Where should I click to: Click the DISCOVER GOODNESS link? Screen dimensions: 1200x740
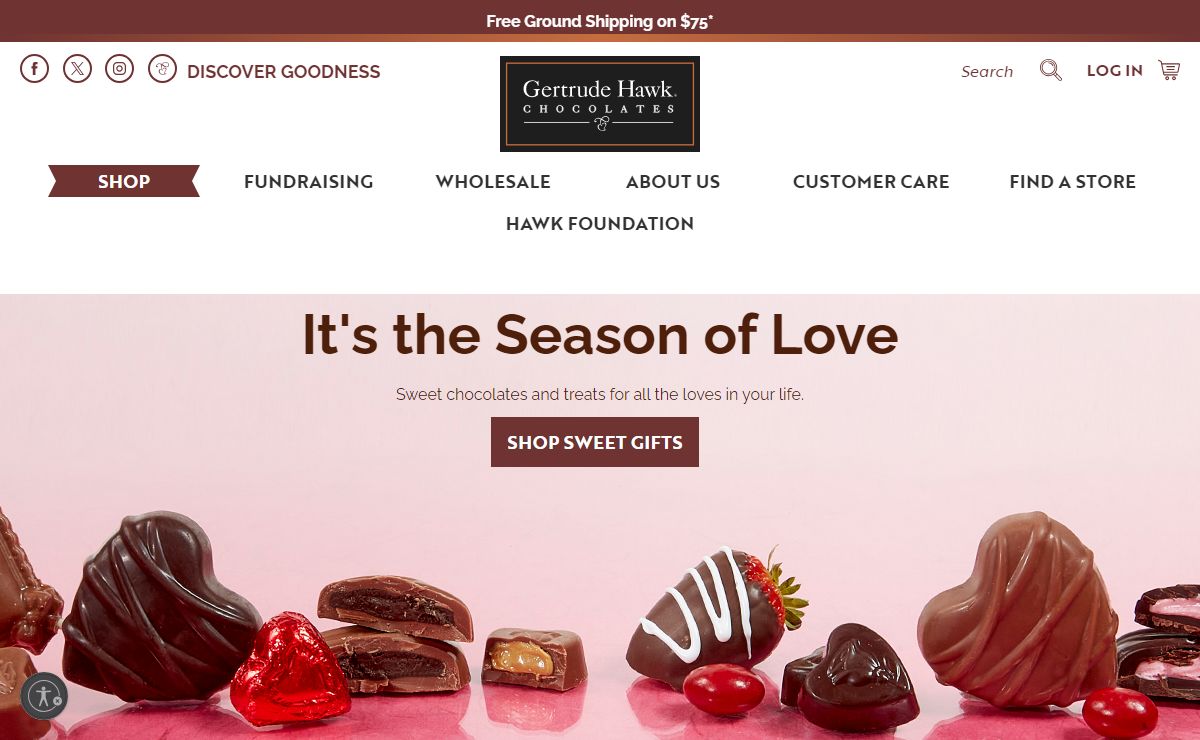tap(284, 72)
